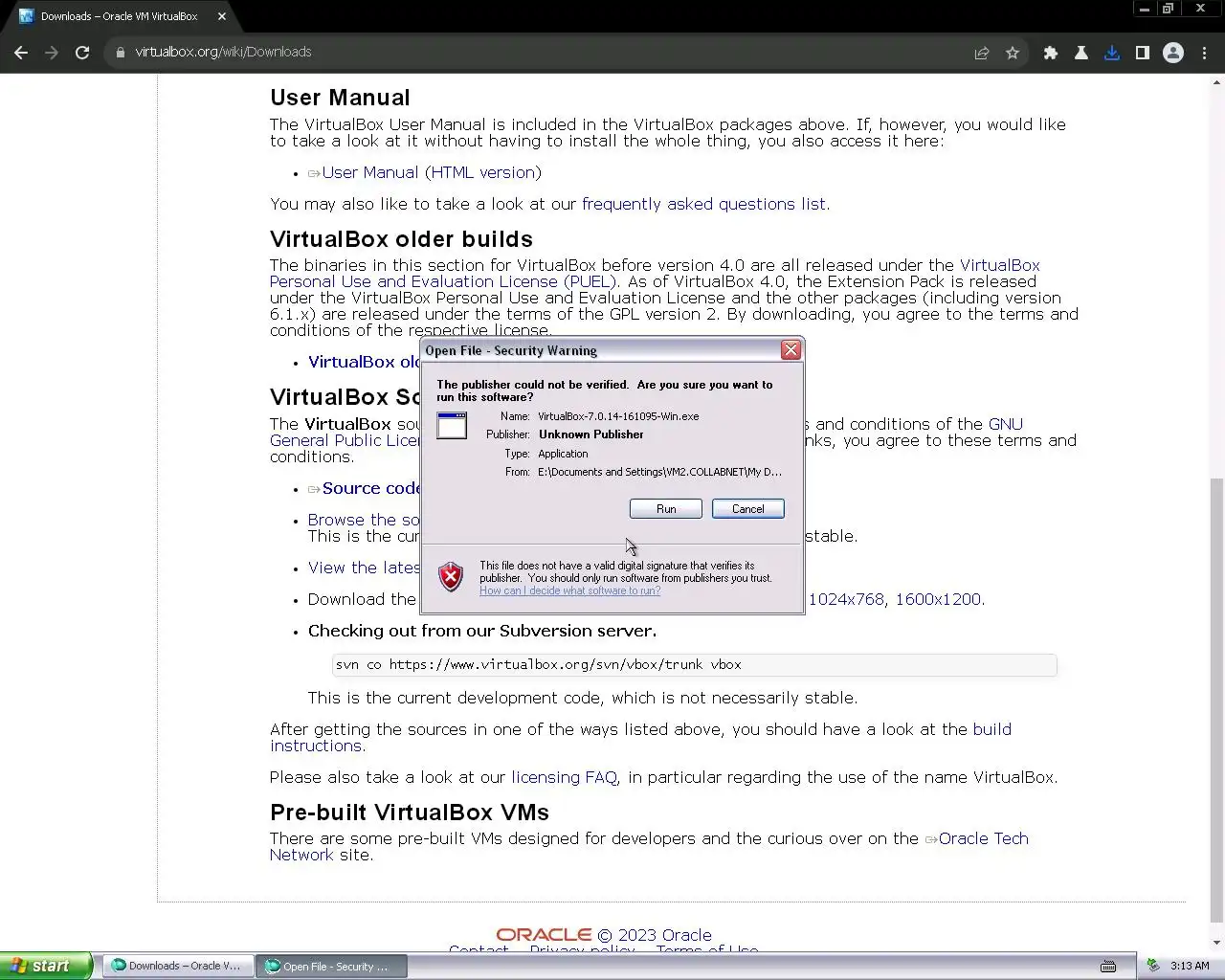Open the Chrome downloads icon

tap(1112, 53)
